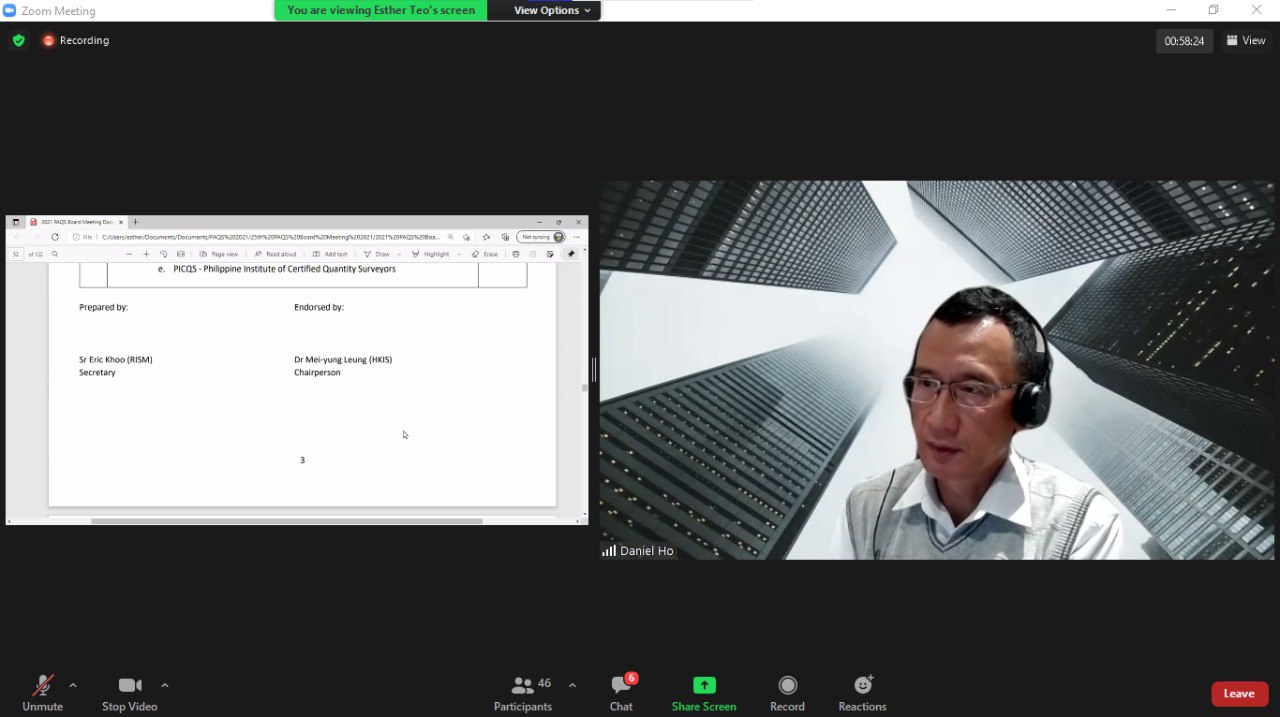Click the 'You are viewing Esther Teo's screen' banner

pos(381,11)
